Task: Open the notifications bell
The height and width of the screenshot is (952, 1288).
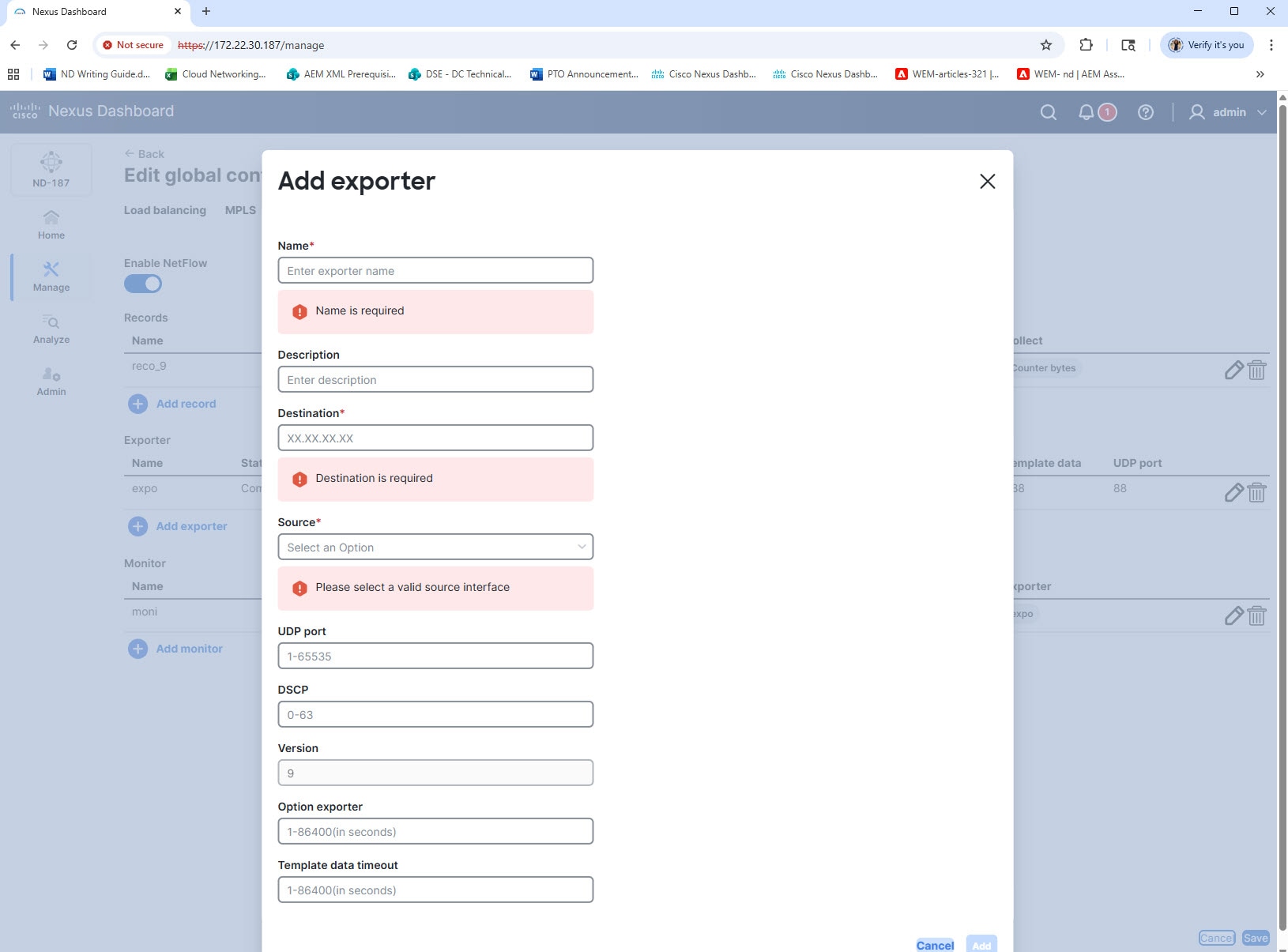Action: click(1088, 111)
